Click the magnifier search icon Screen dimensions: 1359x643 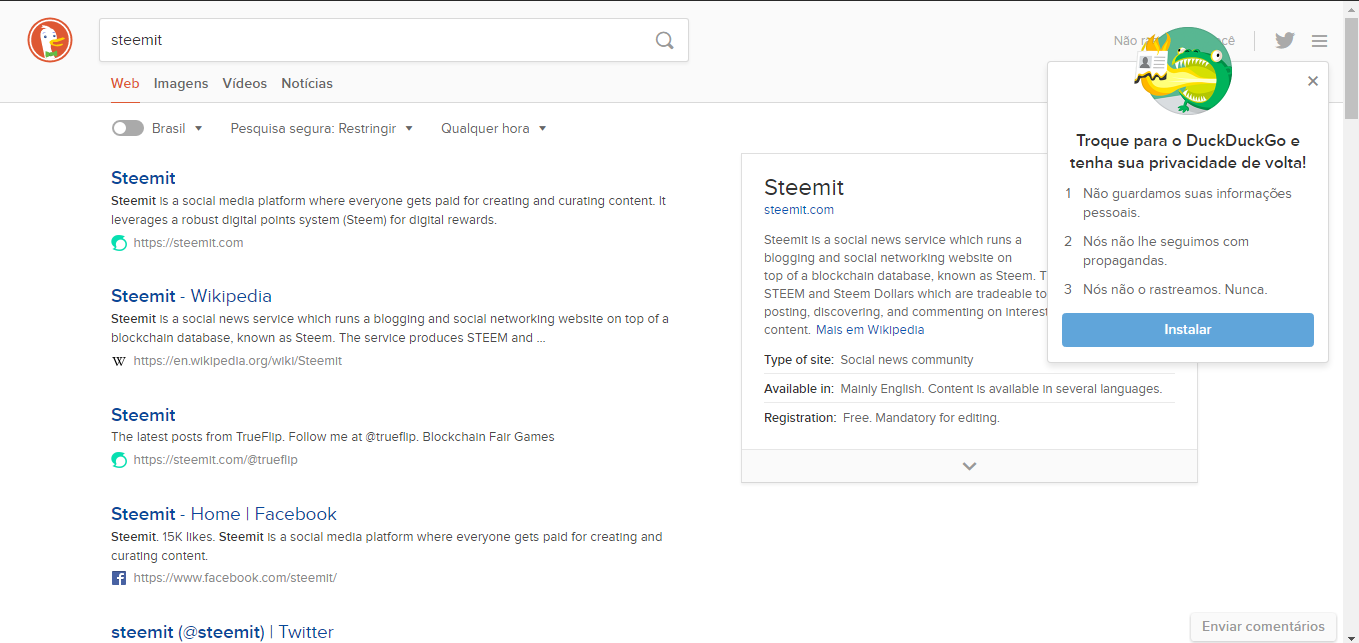click(x=665, y=40)
